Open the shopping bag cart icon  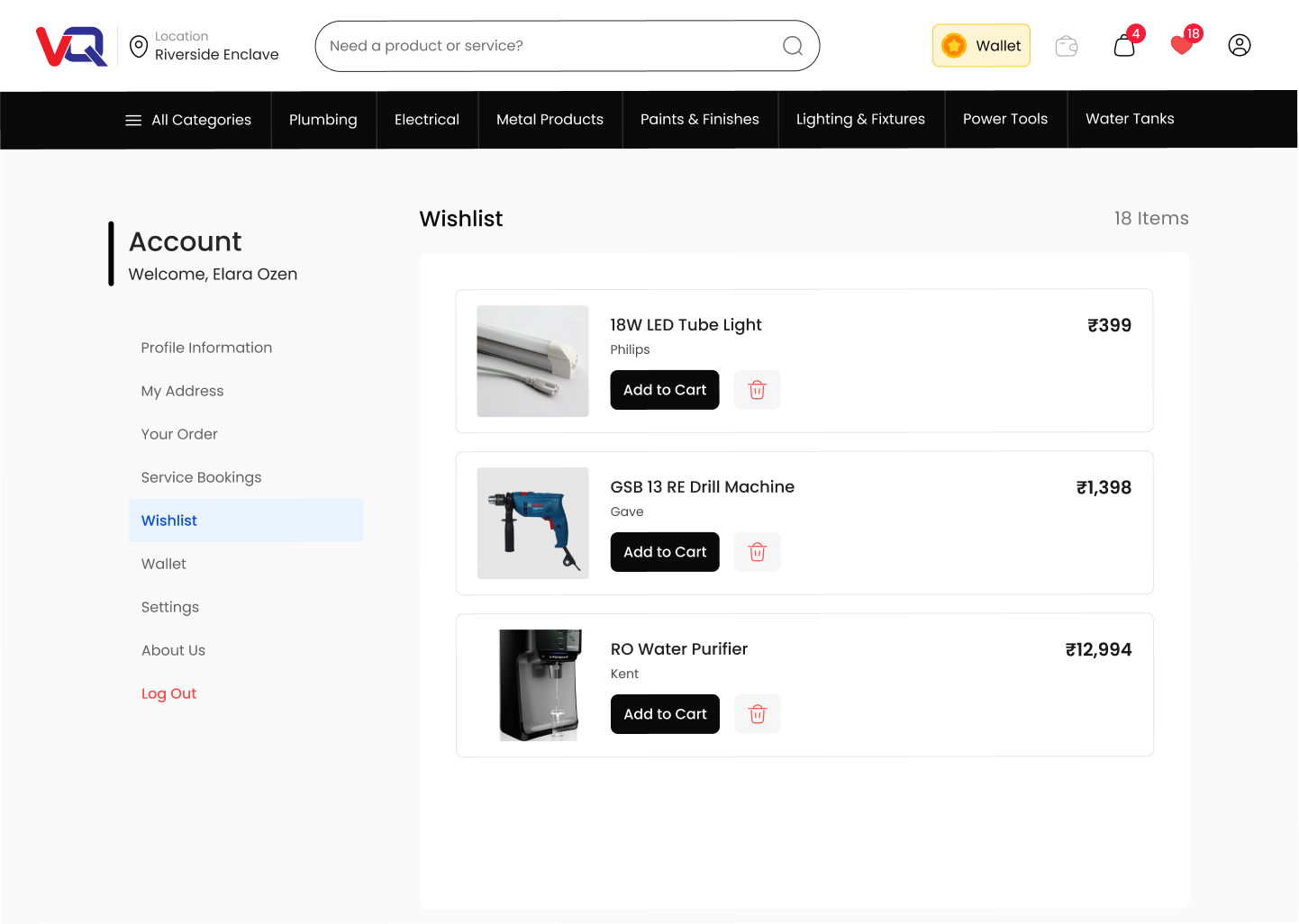click(1124, 46)
